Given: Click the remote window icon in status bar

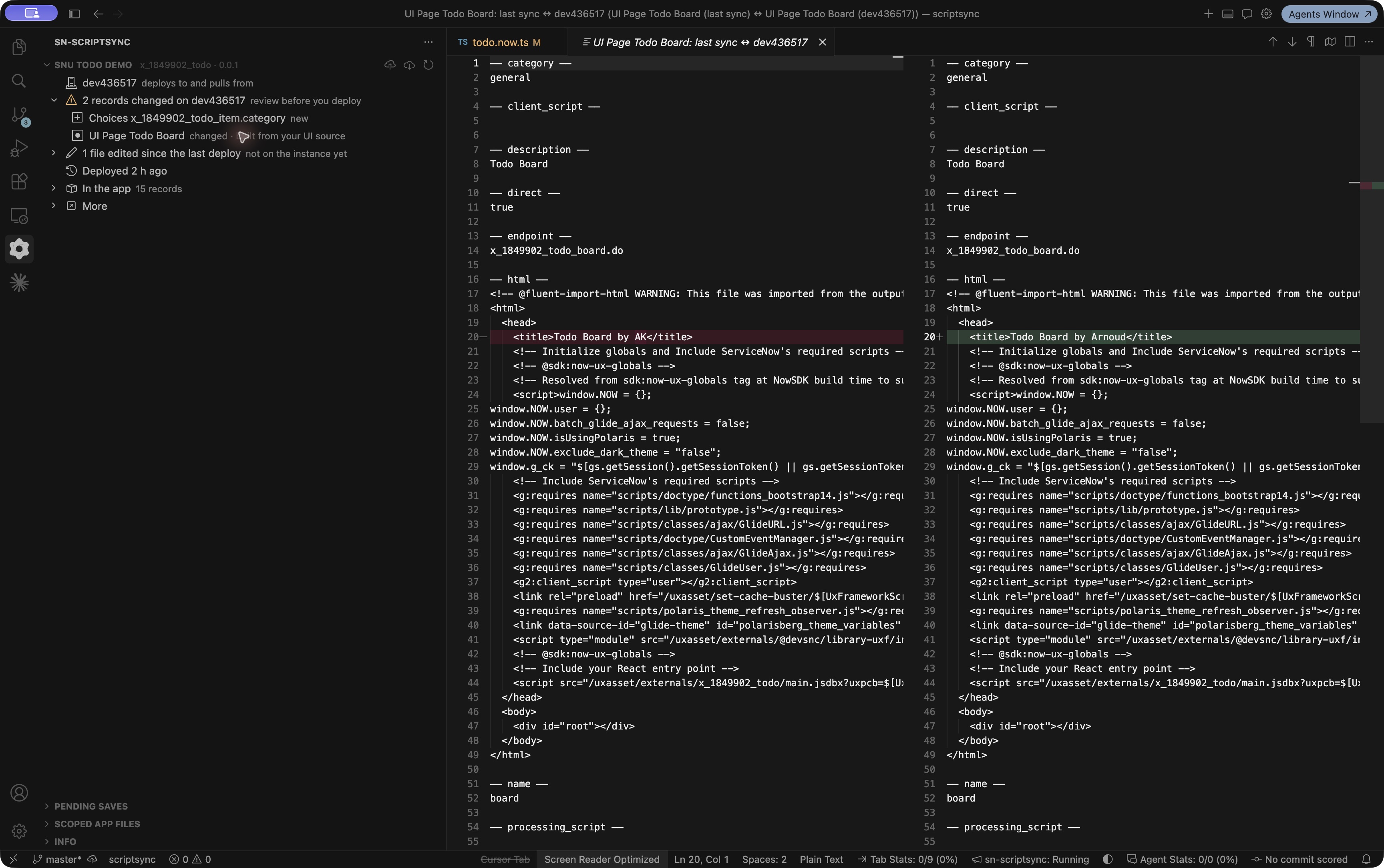Looking at the screenshot, I should [x=14, y=859].
